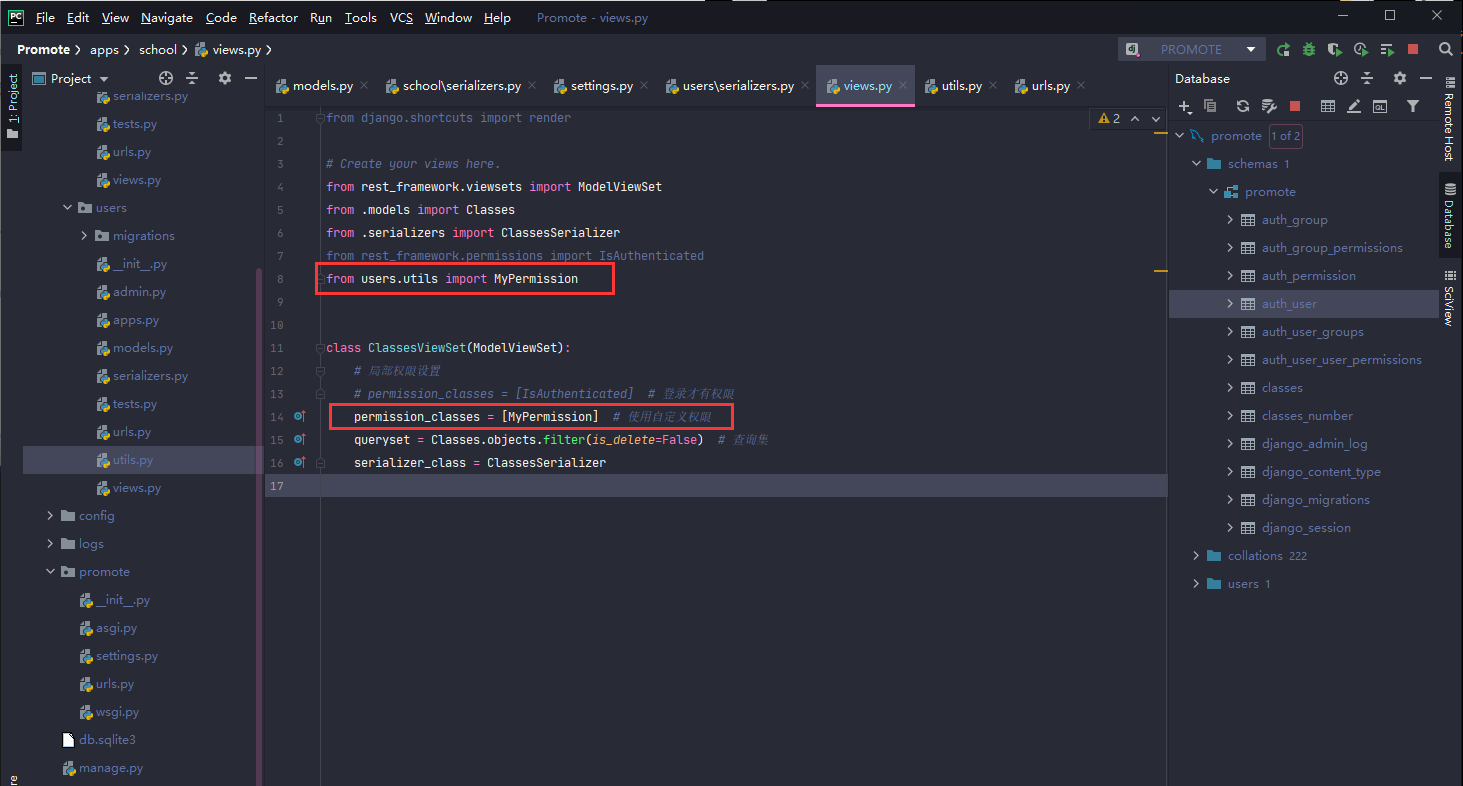Collapse the promote project folder
1463x786 pixels.
click(x=51, y=572)
